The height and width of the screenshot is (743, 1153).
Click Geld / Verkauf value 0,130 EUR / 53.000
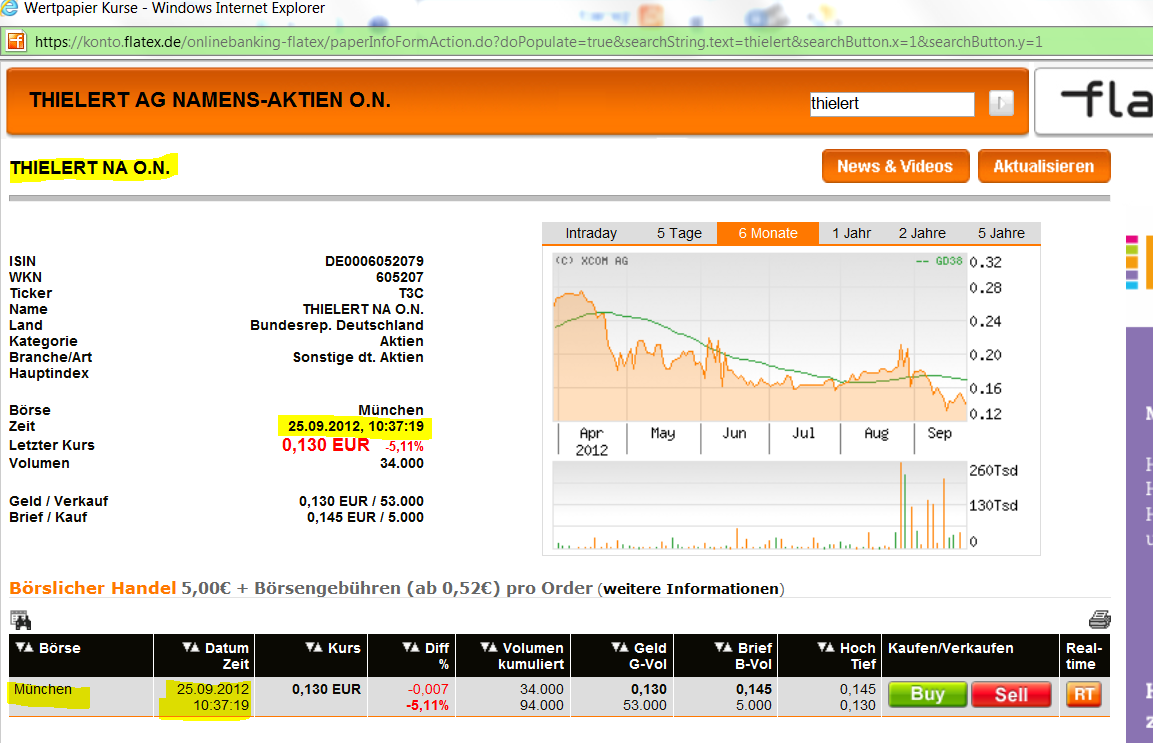(x=361, y=502)
